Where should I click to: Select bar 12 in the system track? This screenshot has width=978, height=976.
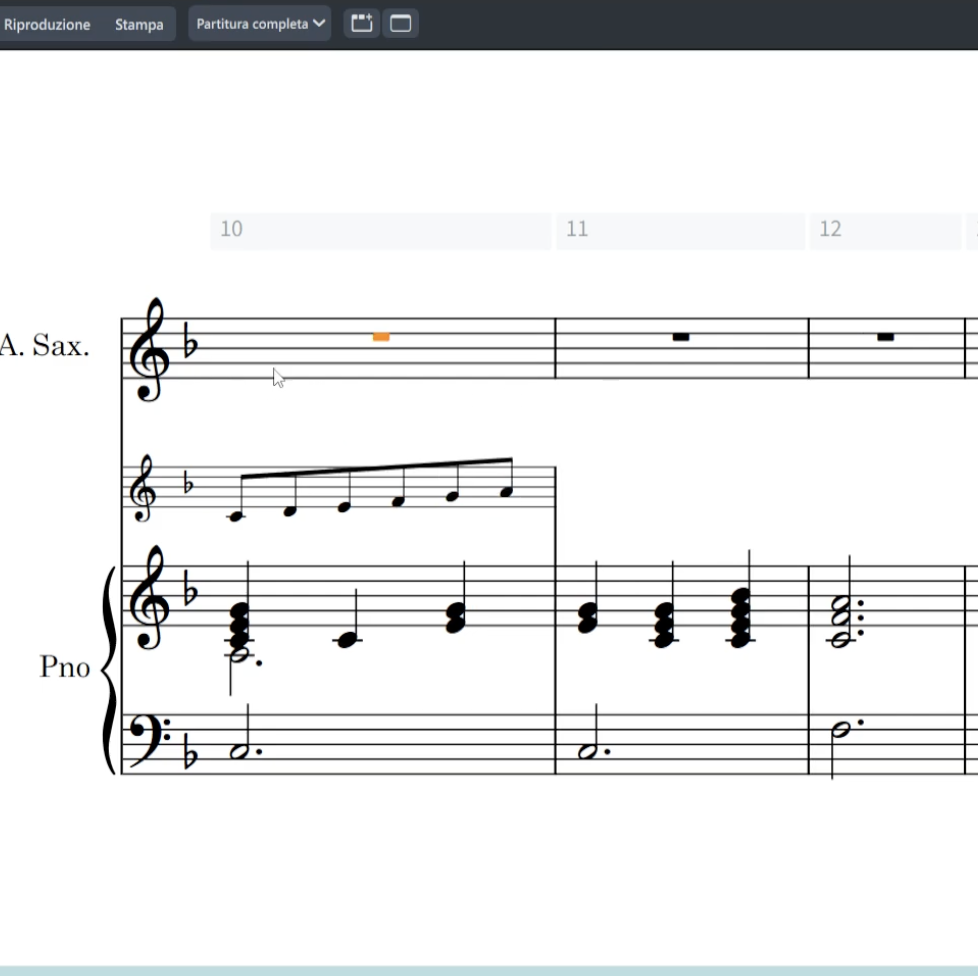885,230
